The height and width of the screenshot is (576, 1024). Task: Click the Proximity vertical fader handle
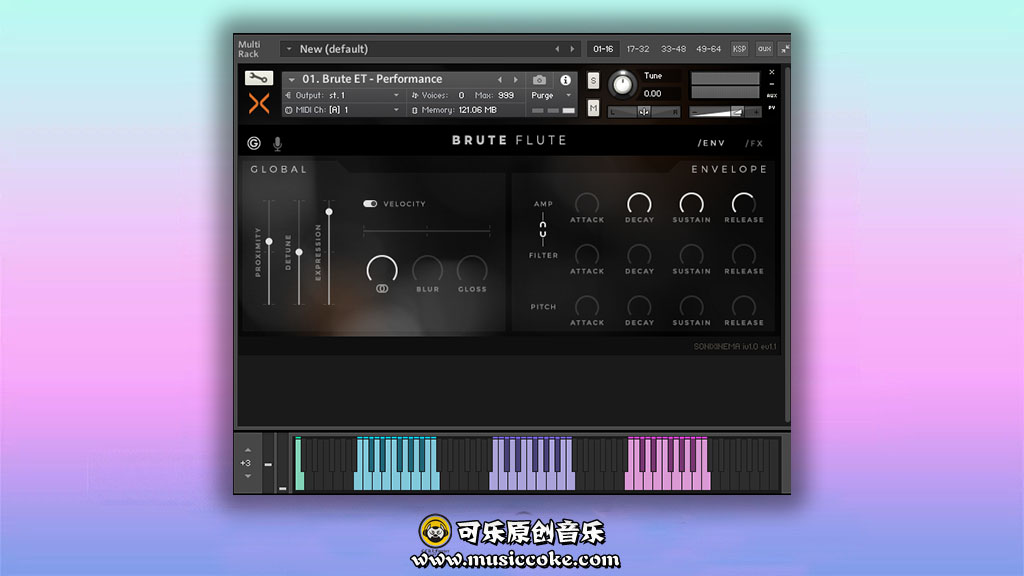(x=269, y=242)
